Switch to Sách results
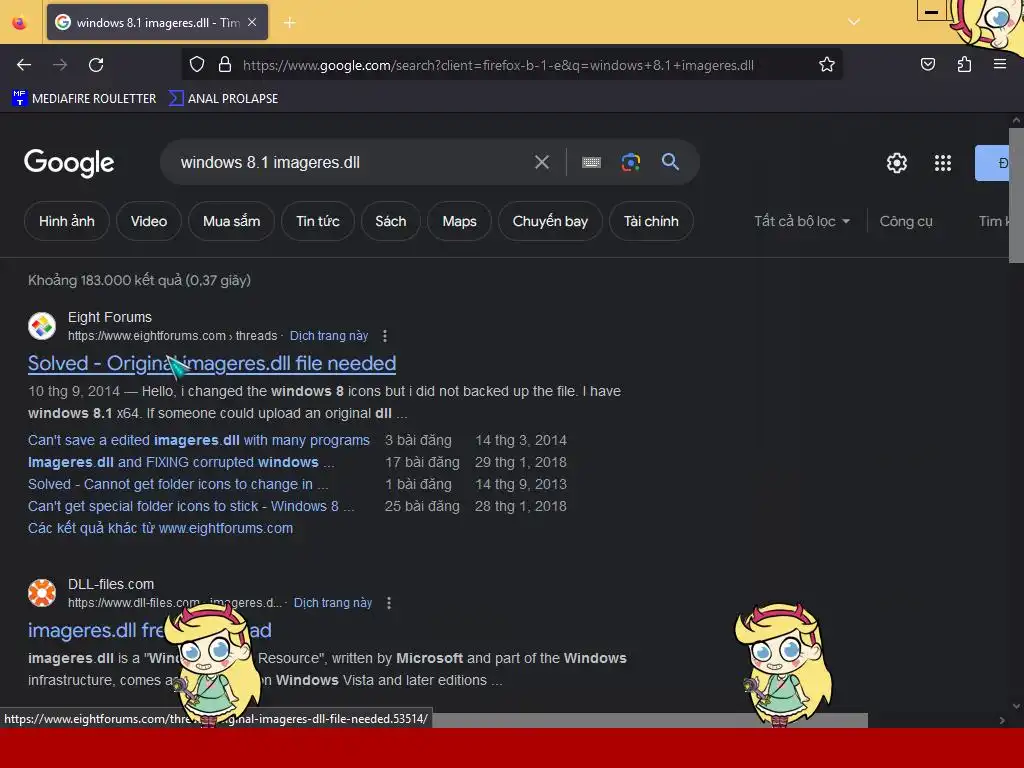The image size is (1024, 768). 391,221
